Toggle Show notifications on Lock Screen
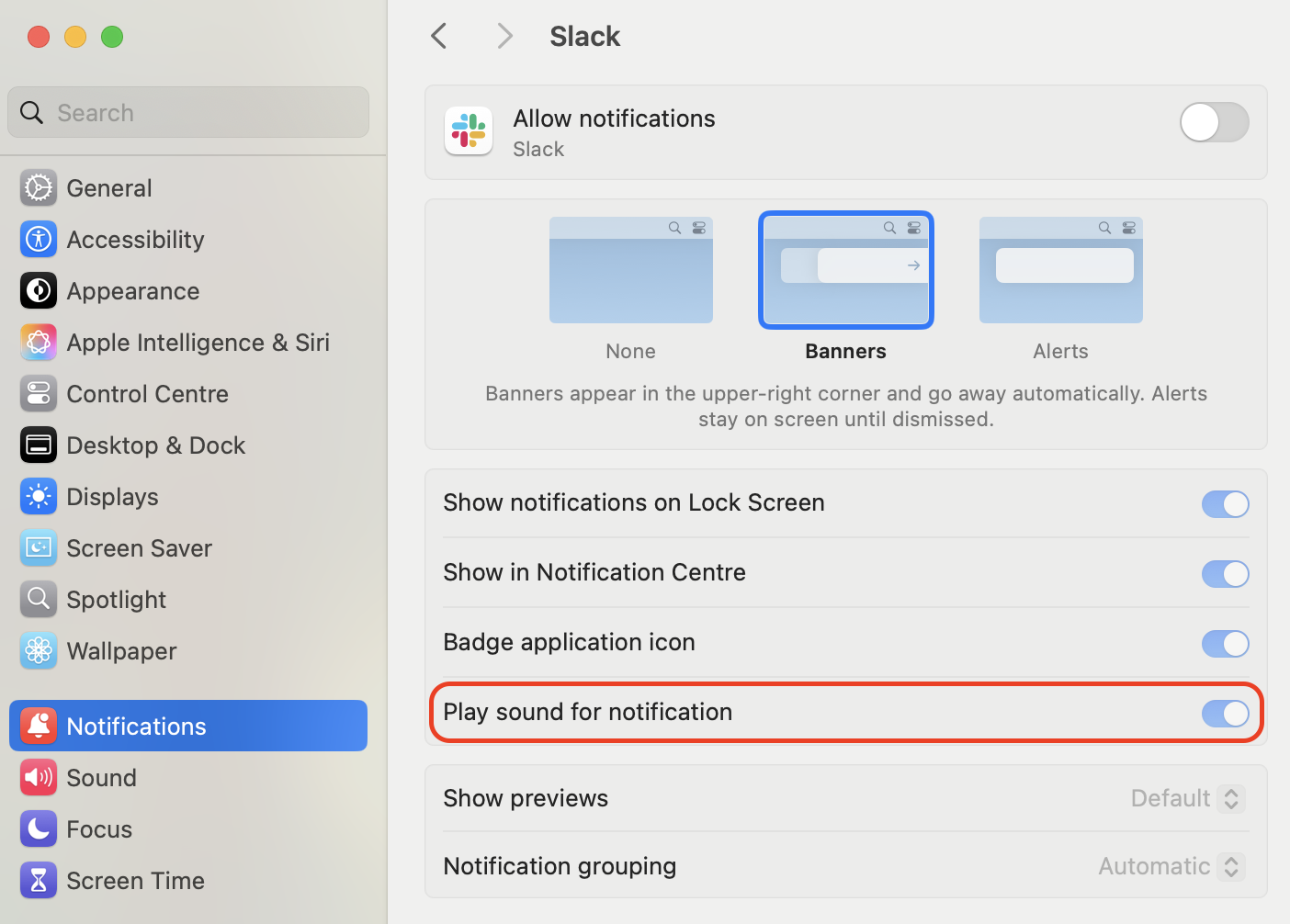 (1226, 504)
